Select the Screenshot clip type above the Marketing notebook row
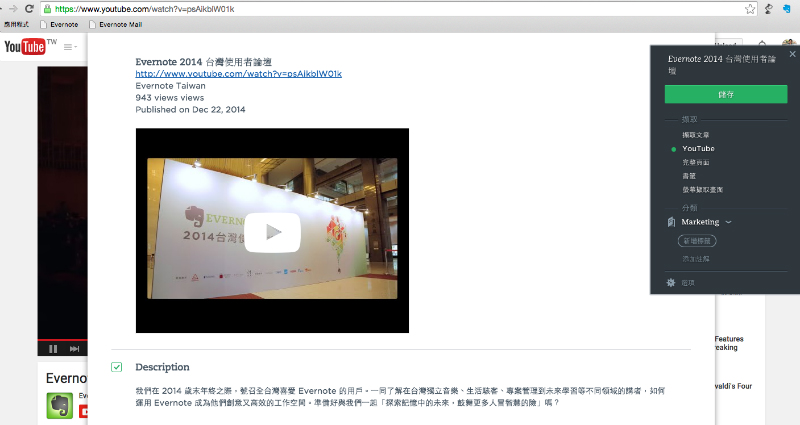Image resolution: width=800 pixels, height=425 pixels. (703, 189)
